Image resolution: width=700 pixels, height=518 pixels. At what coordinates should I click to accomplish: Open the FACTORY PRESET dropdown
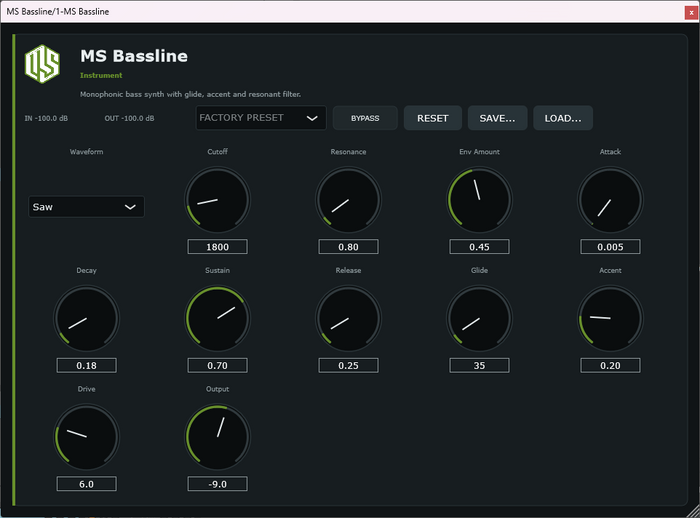click(261, 118)
